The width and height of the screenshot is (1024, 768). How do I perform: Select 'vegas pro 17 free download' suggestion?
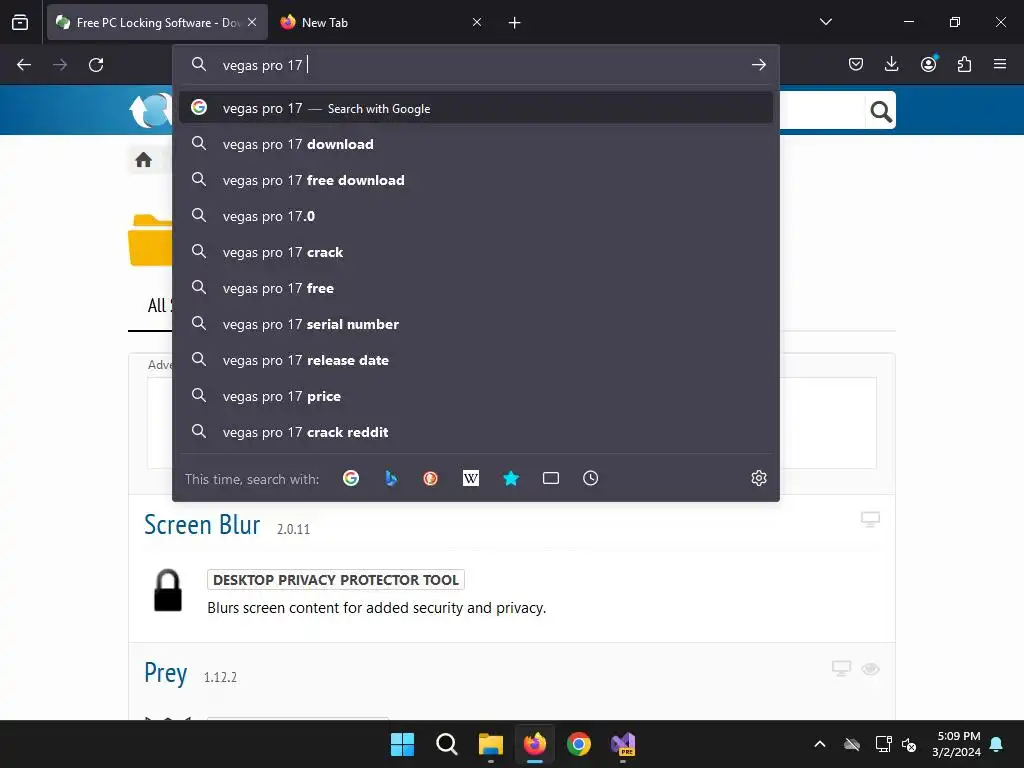[x=475, y=180]
